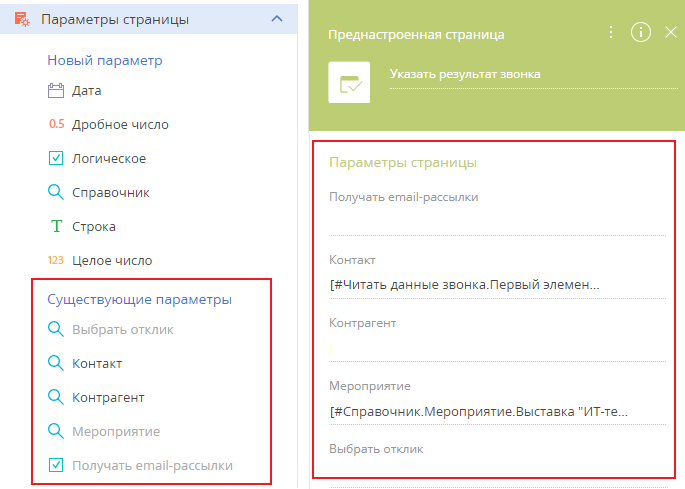Click magnifier icon next to Контакт

tap(55, 363)
